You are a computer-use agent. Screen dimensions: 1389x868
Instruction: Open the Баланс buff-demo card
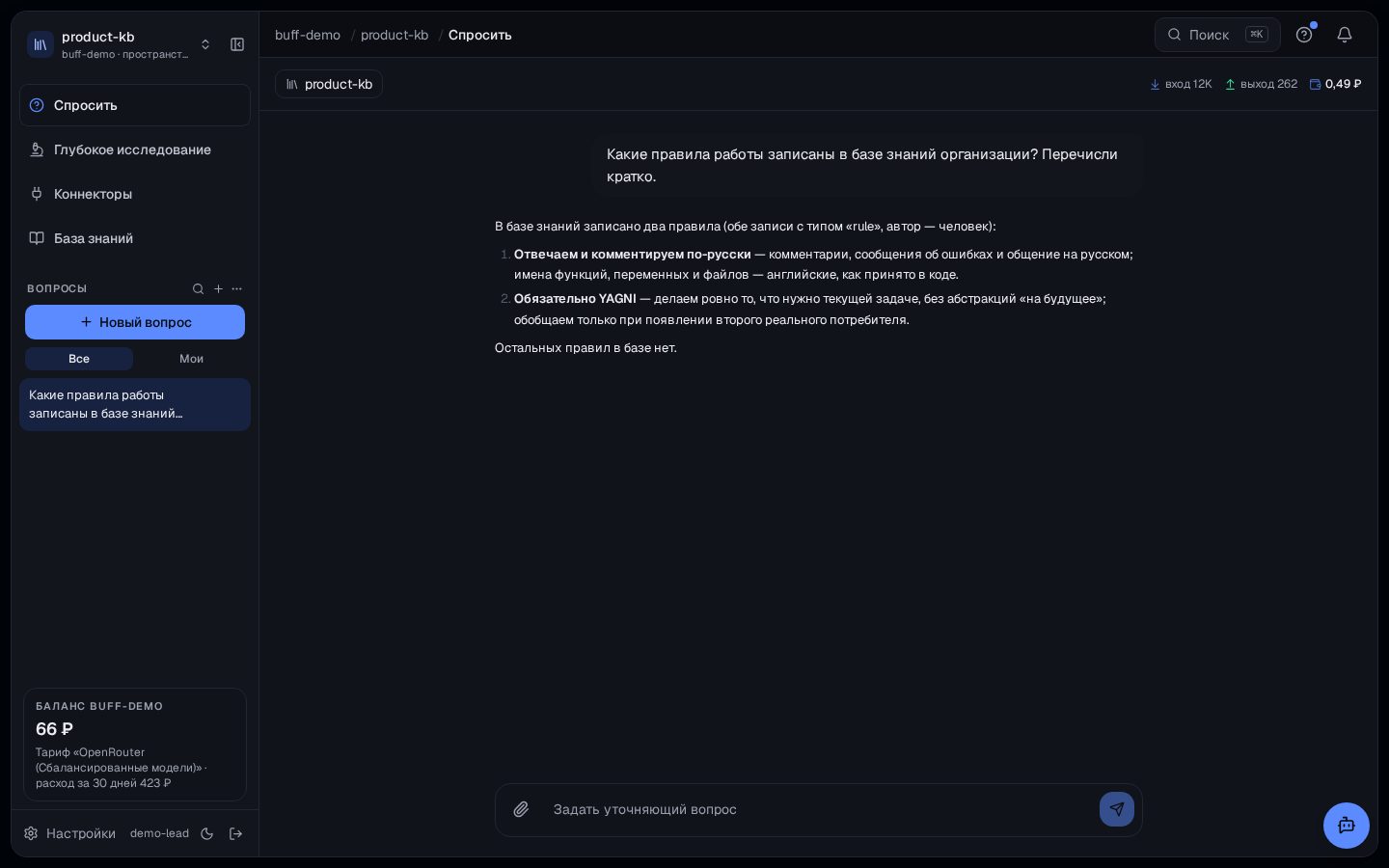pyautogui.click(x=135, y=745)
